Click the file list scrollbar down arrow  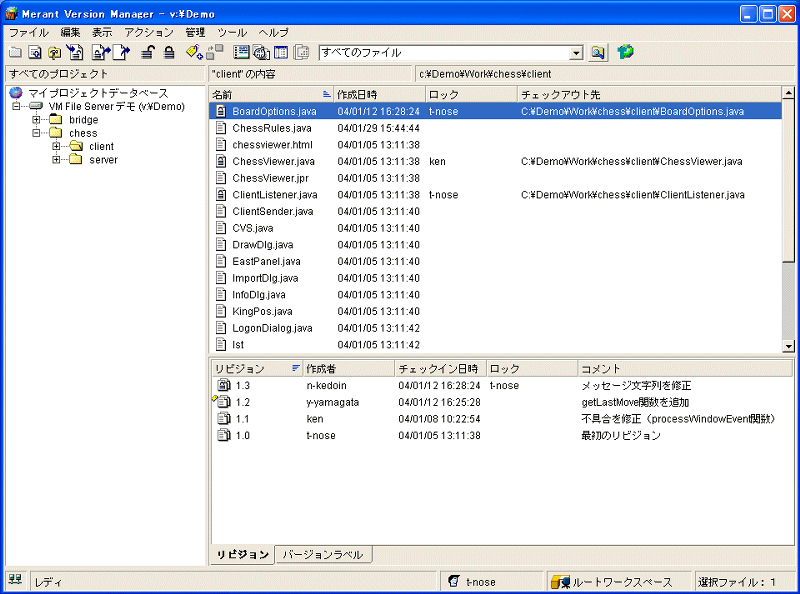click(788, 346)
